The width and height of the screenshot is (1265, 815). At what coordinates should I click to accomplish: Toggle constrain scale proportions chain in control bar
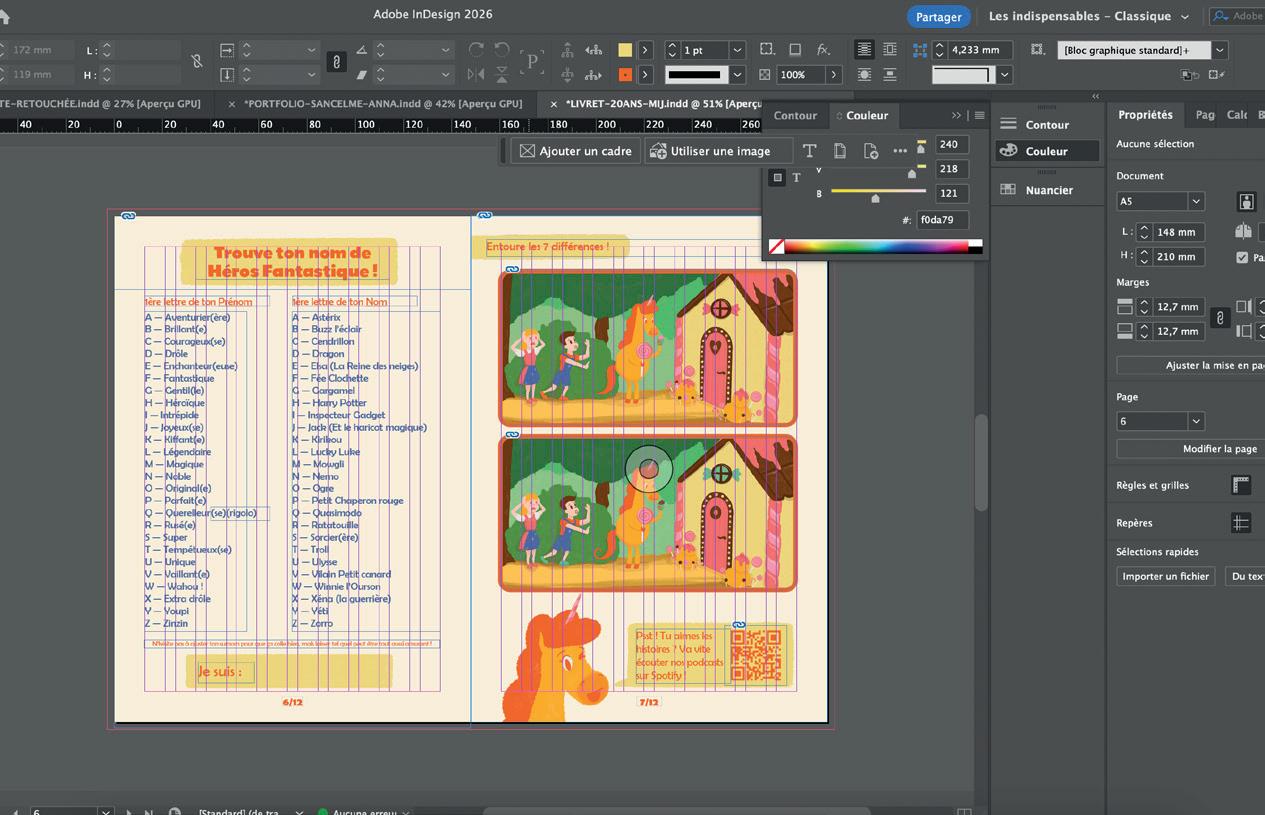click(x=336, y=62)
